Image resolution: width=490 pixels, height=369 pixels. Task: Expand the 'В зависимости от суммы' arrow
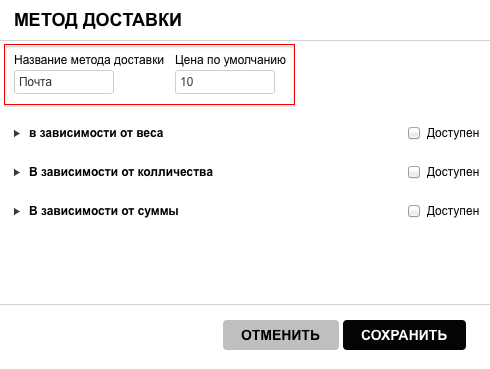point(17,211)
